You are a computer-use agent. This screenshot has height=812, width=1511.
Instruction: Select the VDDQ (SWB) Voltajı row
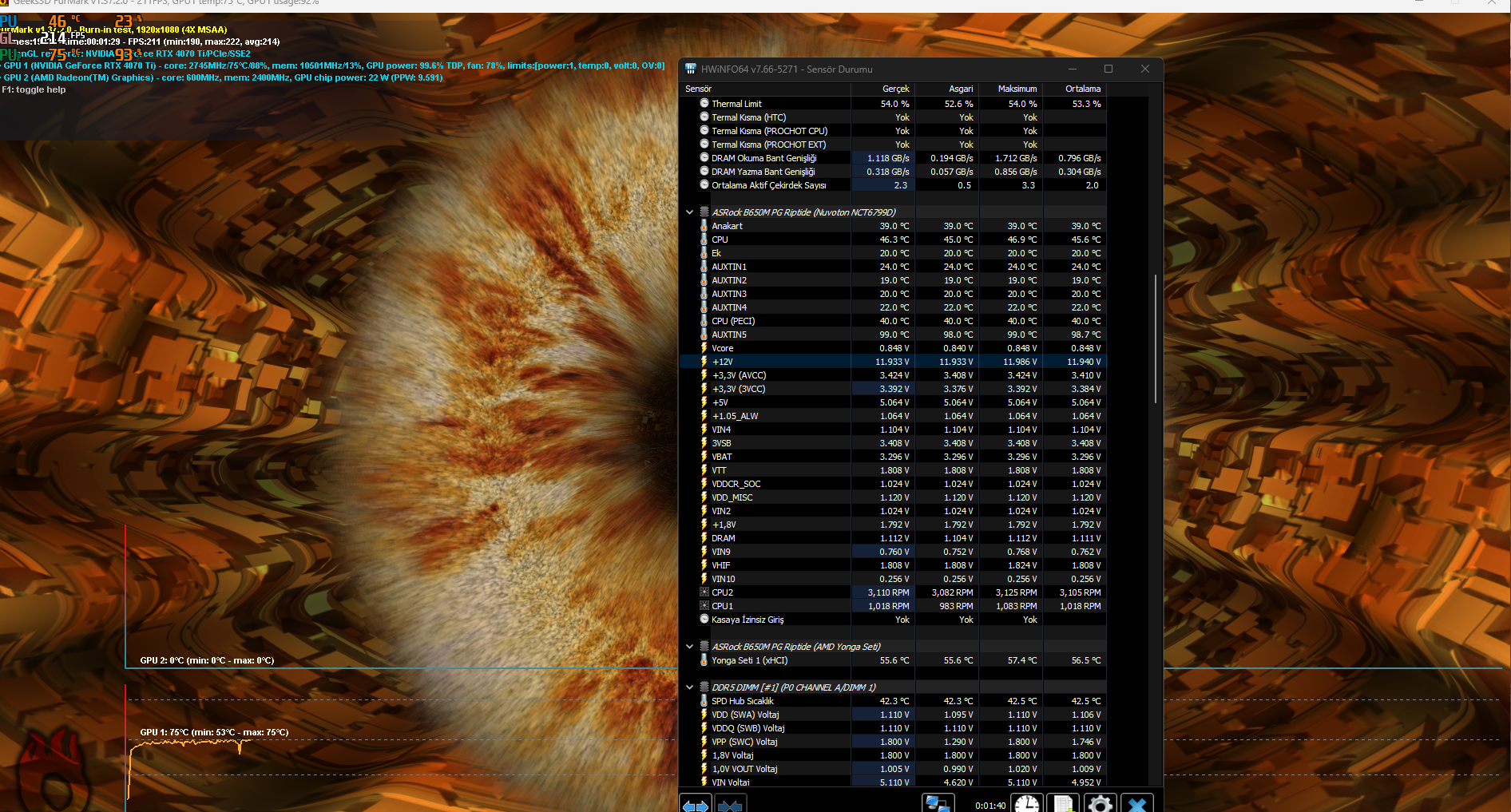pos(893,728)
